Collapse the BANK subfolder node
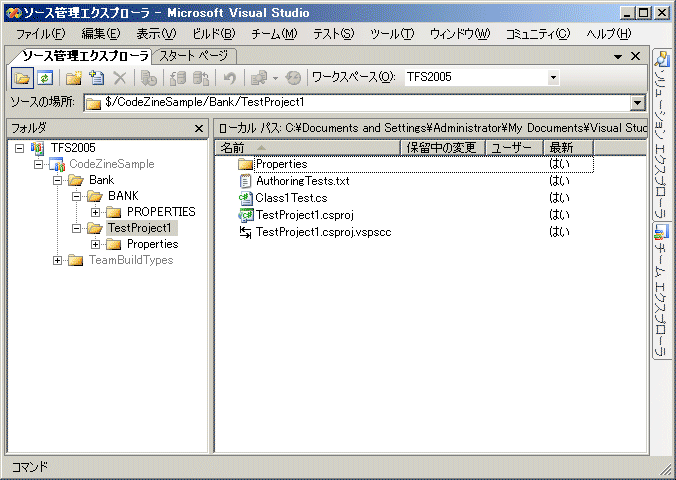Screen dimensions: 676x480 click(76, 196)
